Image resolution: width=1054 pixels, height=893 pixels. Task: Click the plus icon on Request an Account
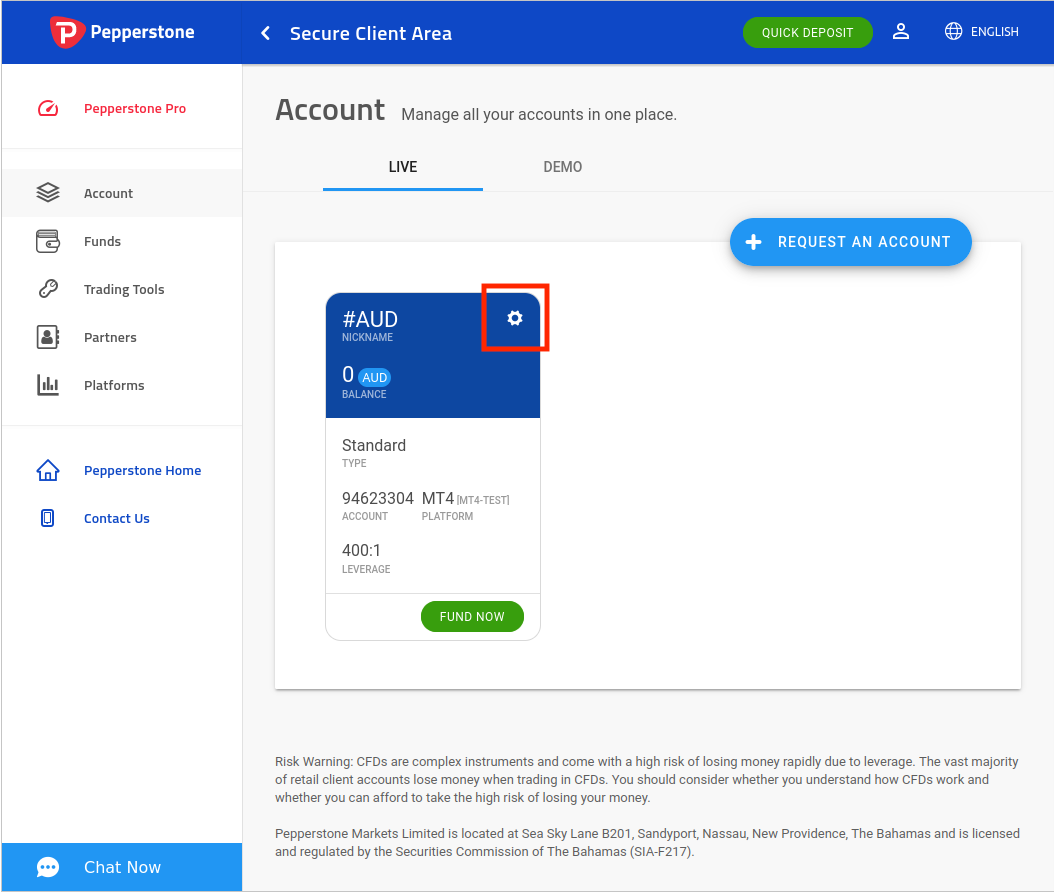754,242
